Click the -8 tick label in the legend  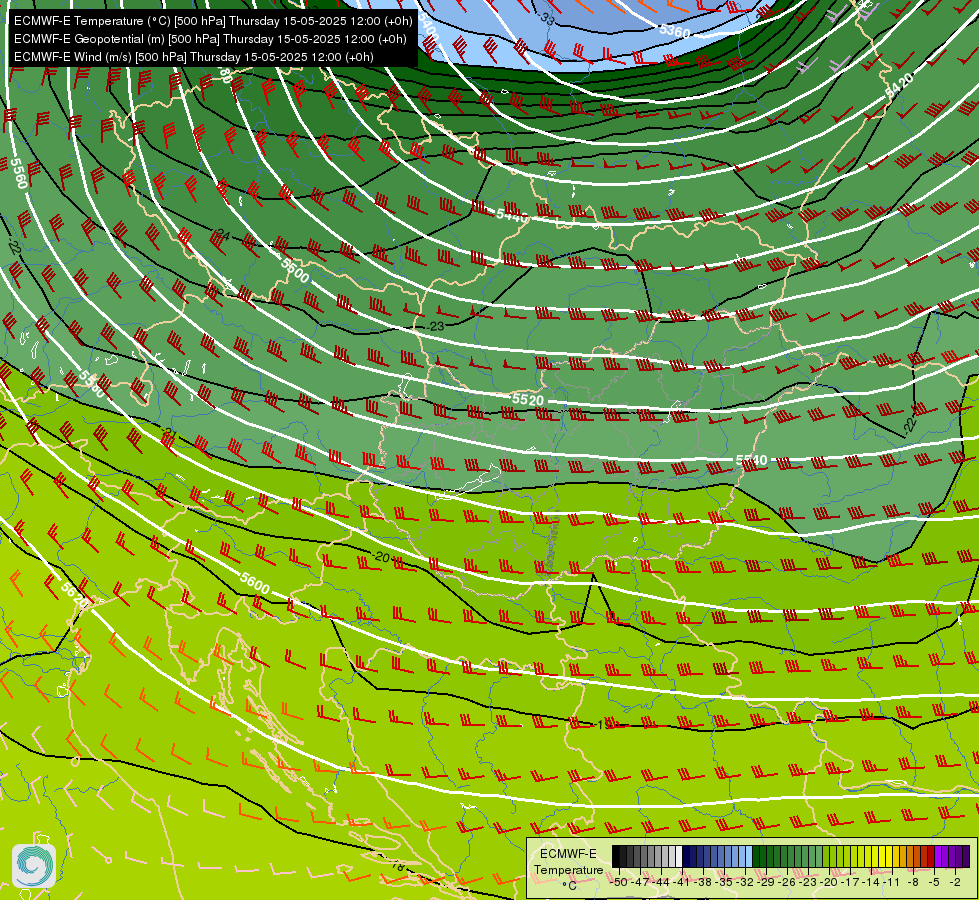[x=913, y=882]
